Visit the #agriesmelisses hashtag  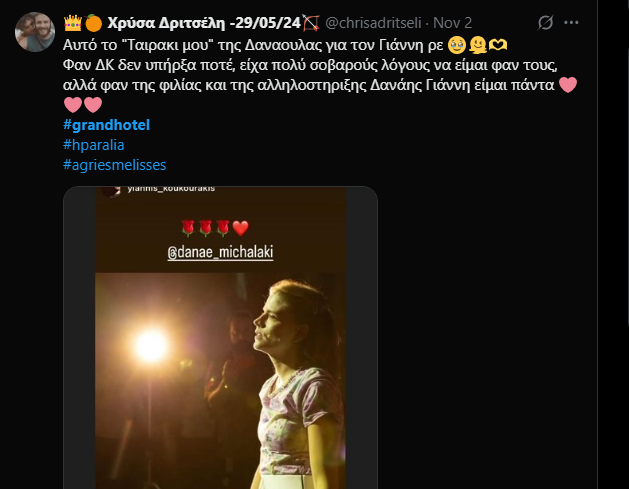[x=116, y=165]
